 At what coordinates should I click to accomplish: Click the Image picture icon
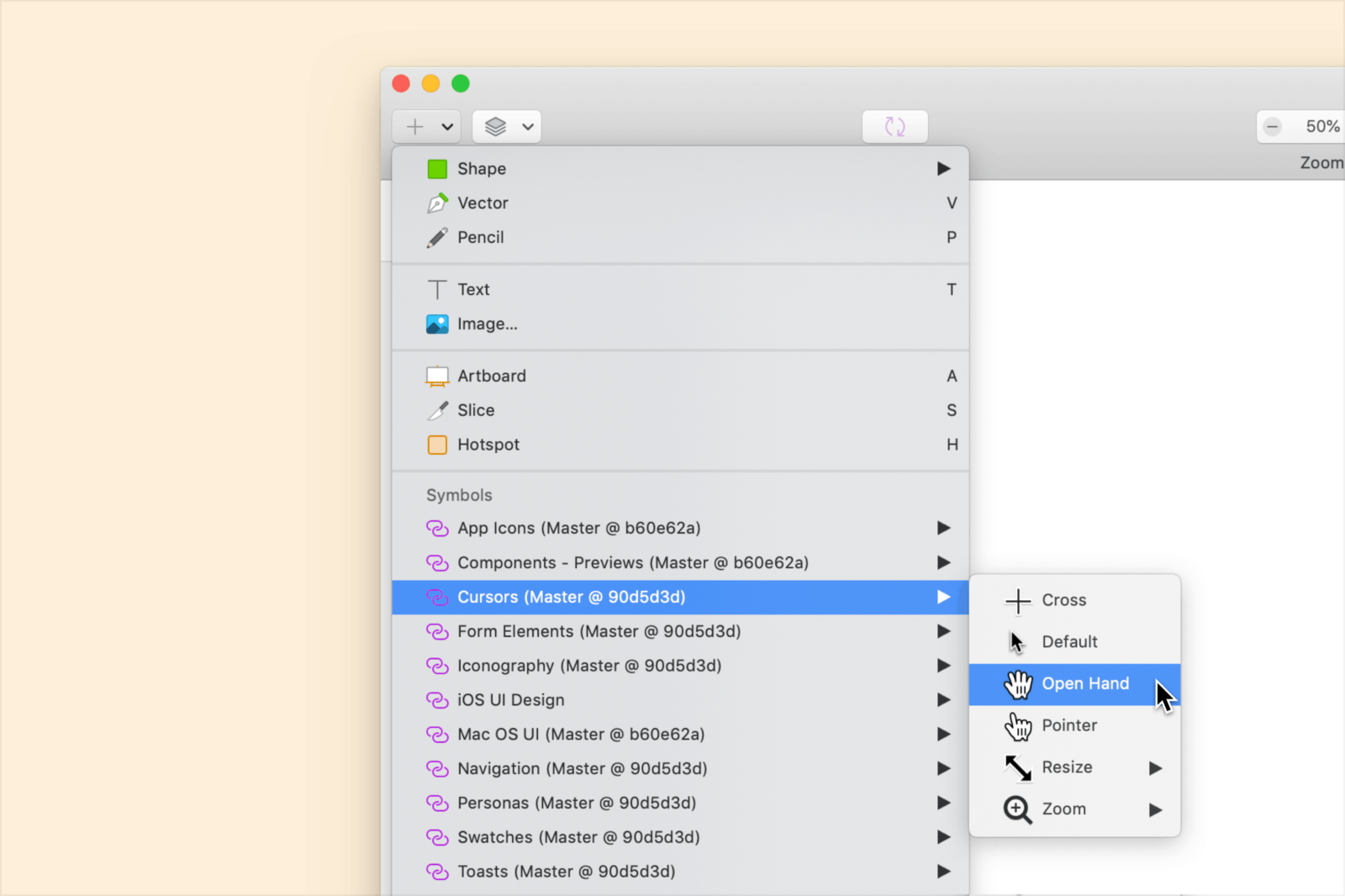click(x=437, y=324)
